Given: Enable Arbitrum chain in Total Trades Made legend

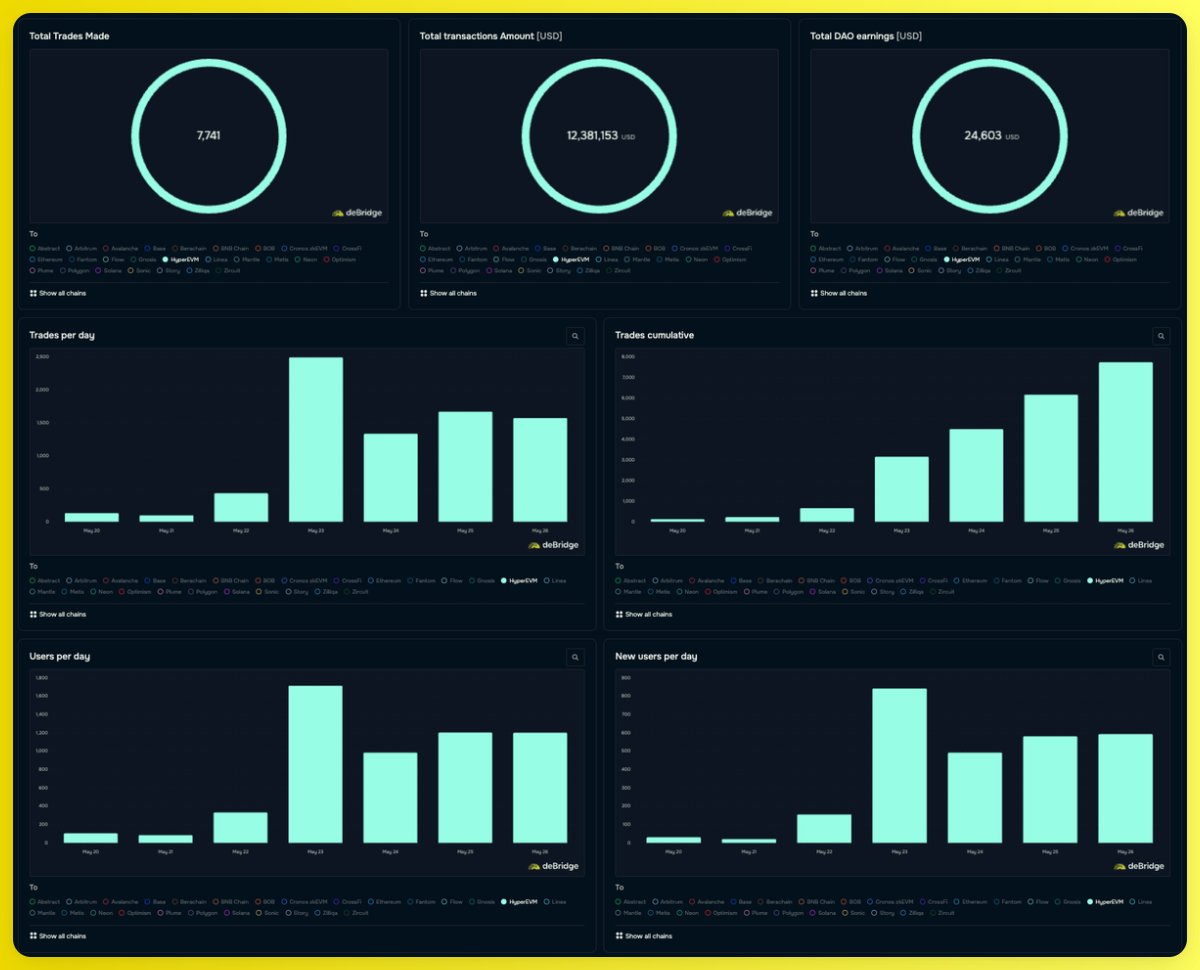Looking at the screenshot, I should click(x=82, y=248).
